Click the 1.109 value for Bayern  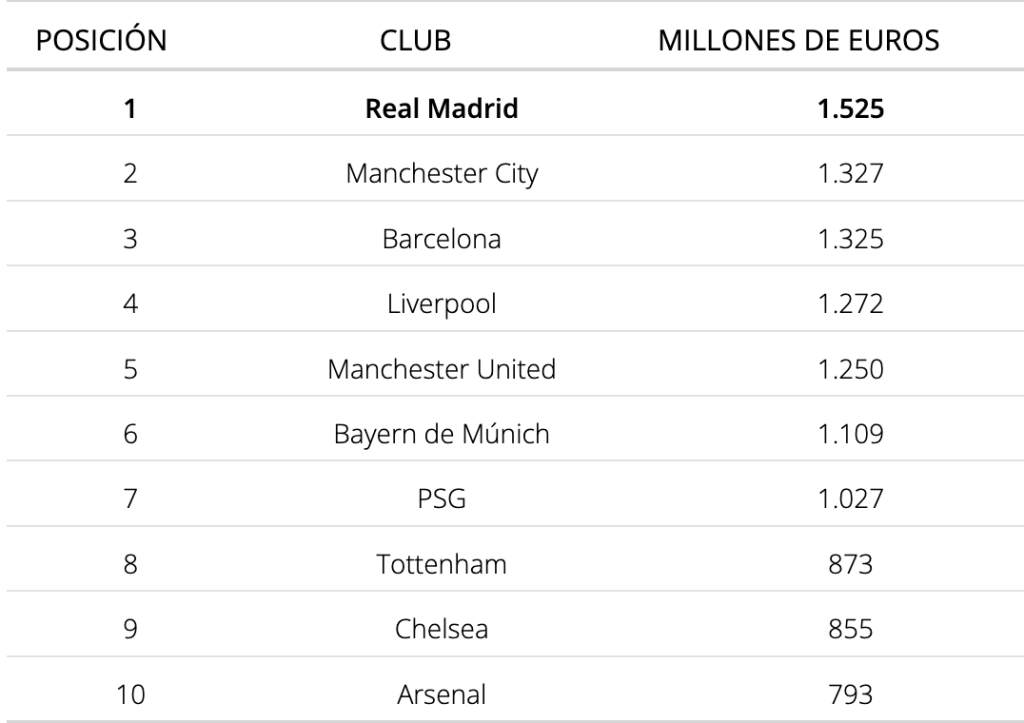coord(850,434)
